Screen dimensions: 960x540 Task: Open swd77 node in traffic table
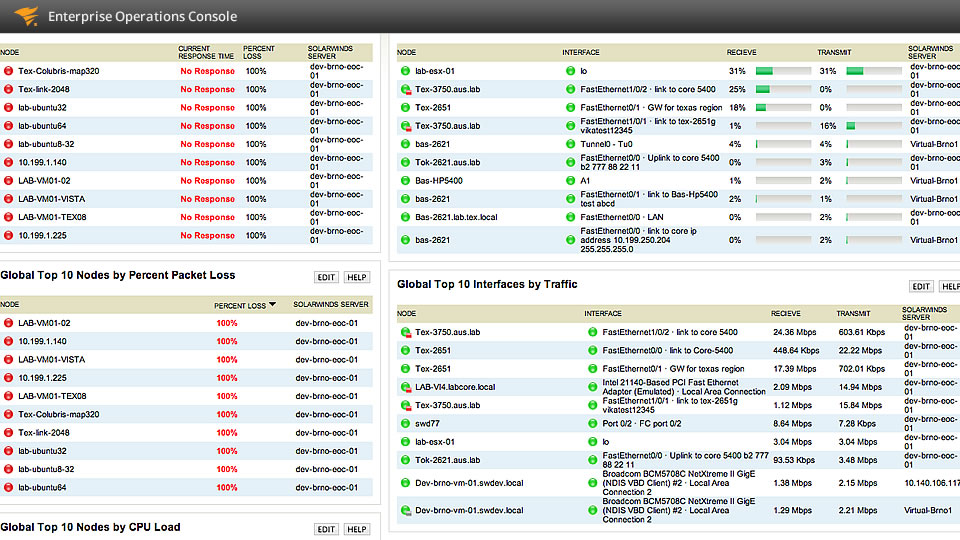[x=427, y=424]
